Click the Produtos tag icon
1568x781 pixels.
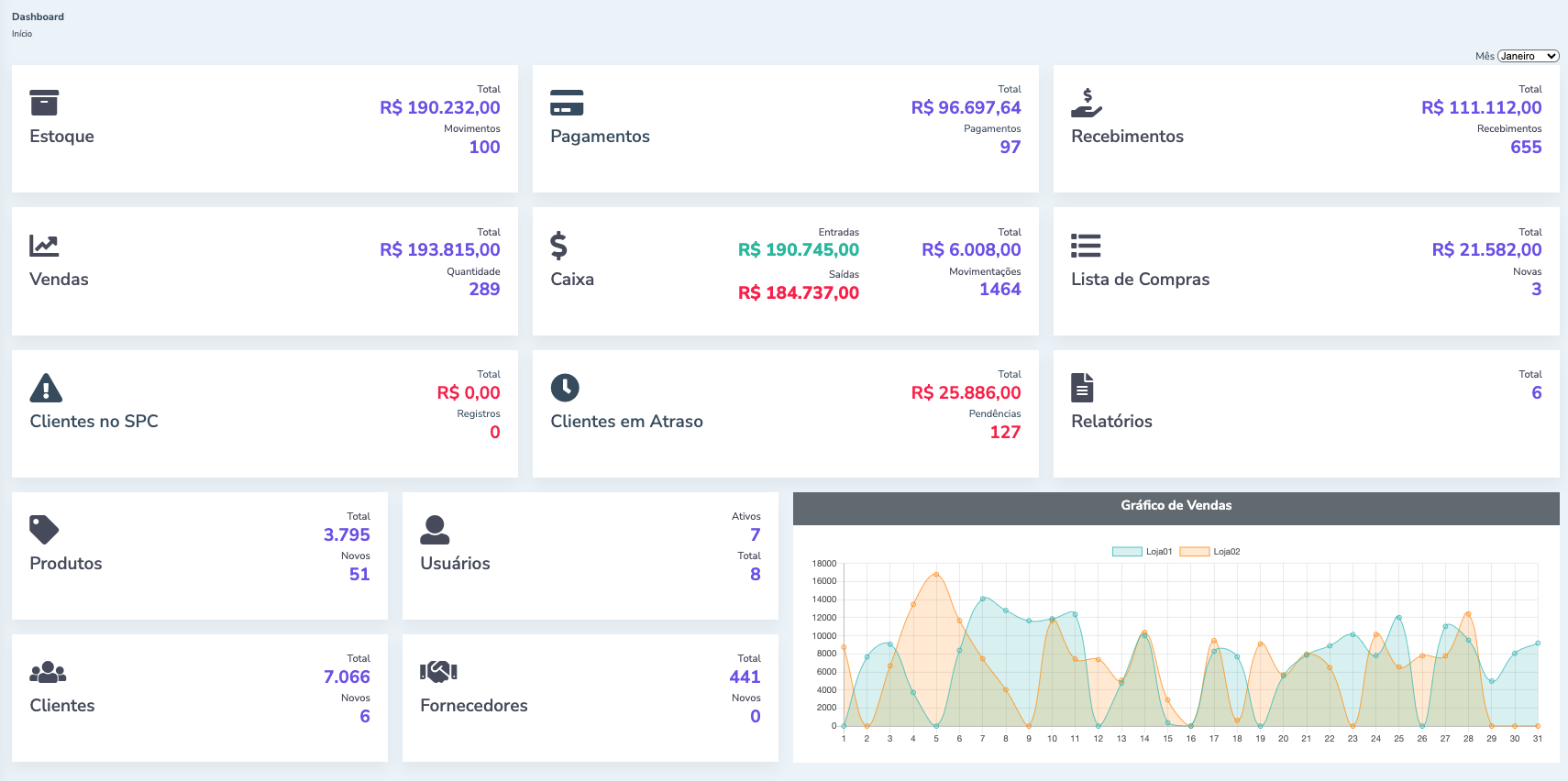[x=44, y=530]
